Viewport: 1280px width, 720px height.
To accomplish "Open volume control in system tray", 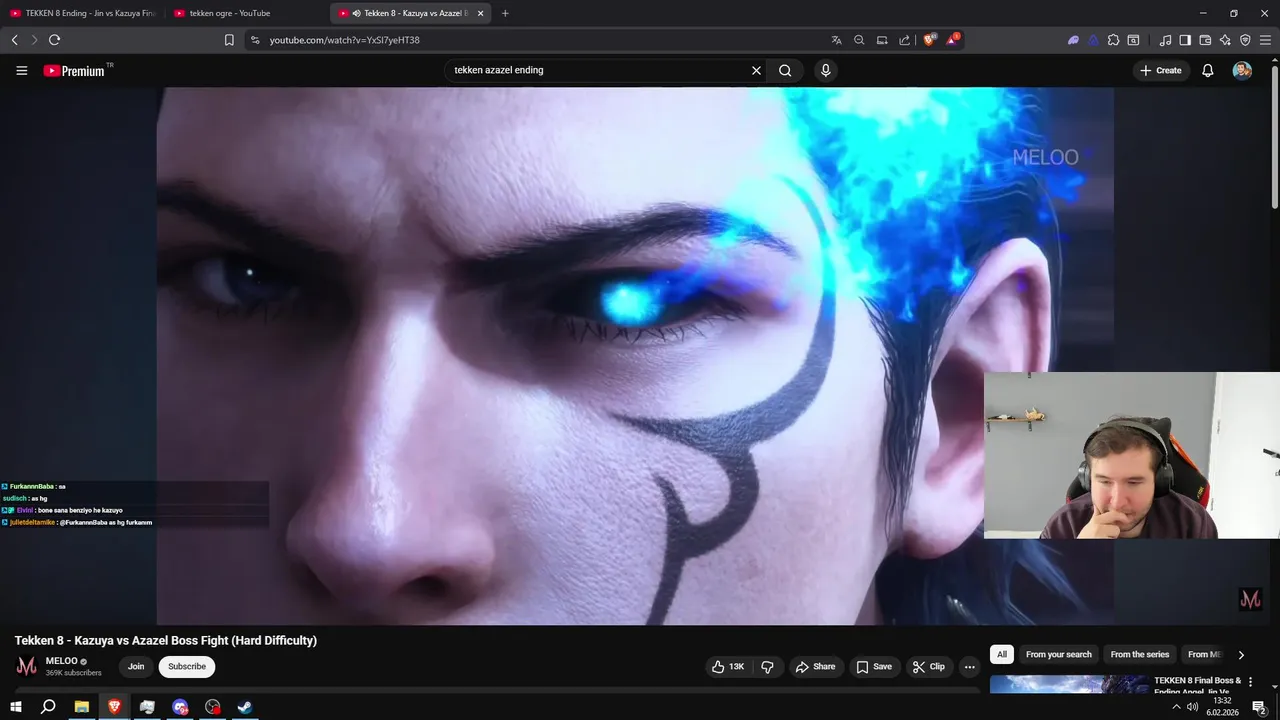I will tap(1192, 707).
